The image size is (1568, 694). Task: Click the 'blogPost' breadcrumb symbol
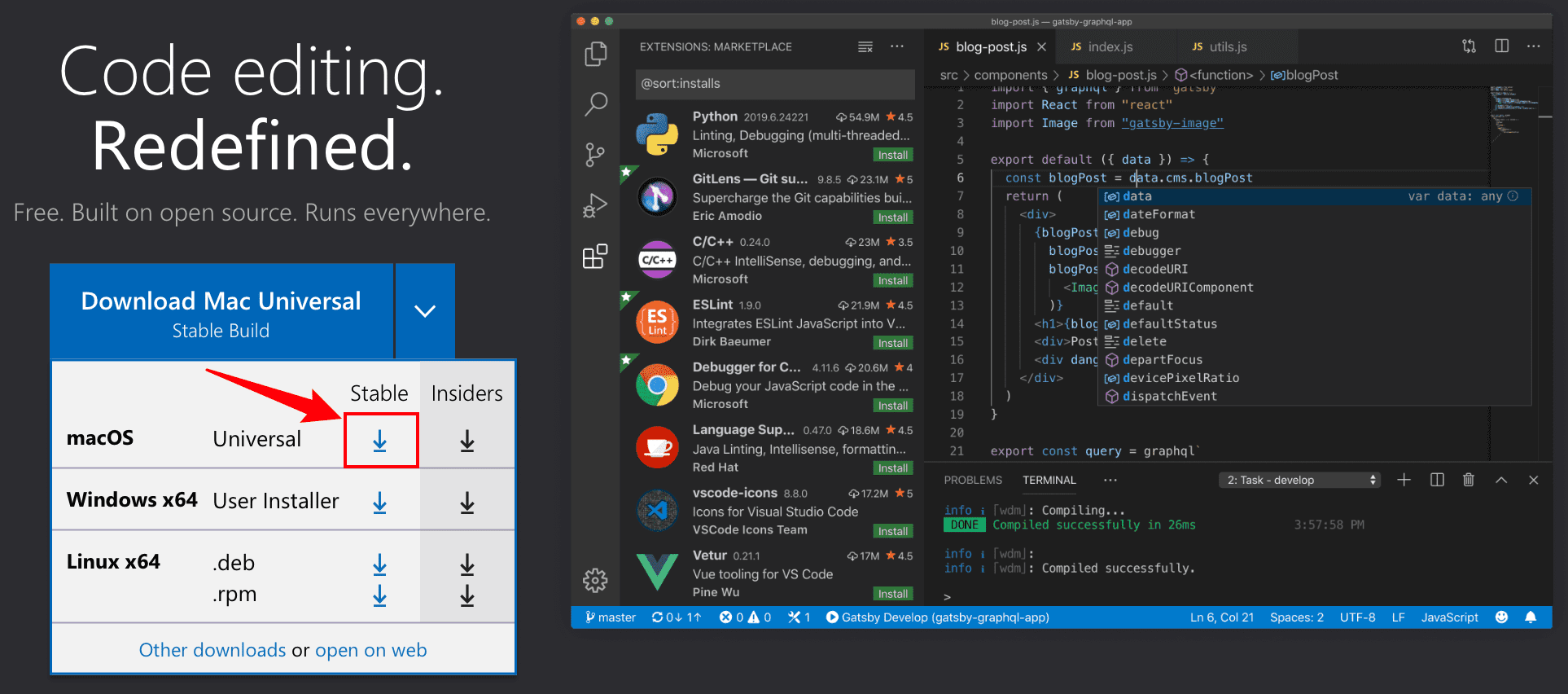pos(1304,75)
